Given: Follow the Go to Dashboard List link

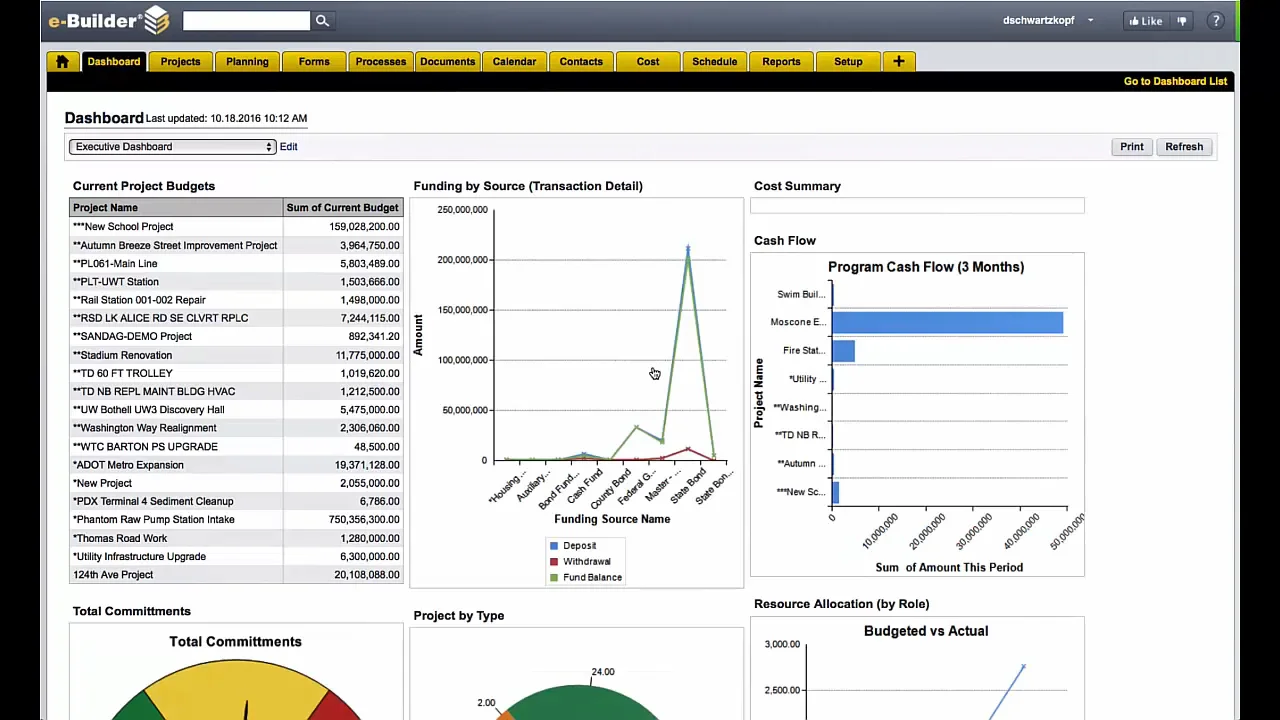Looking at the screenshot, I should click(1175, 82).
